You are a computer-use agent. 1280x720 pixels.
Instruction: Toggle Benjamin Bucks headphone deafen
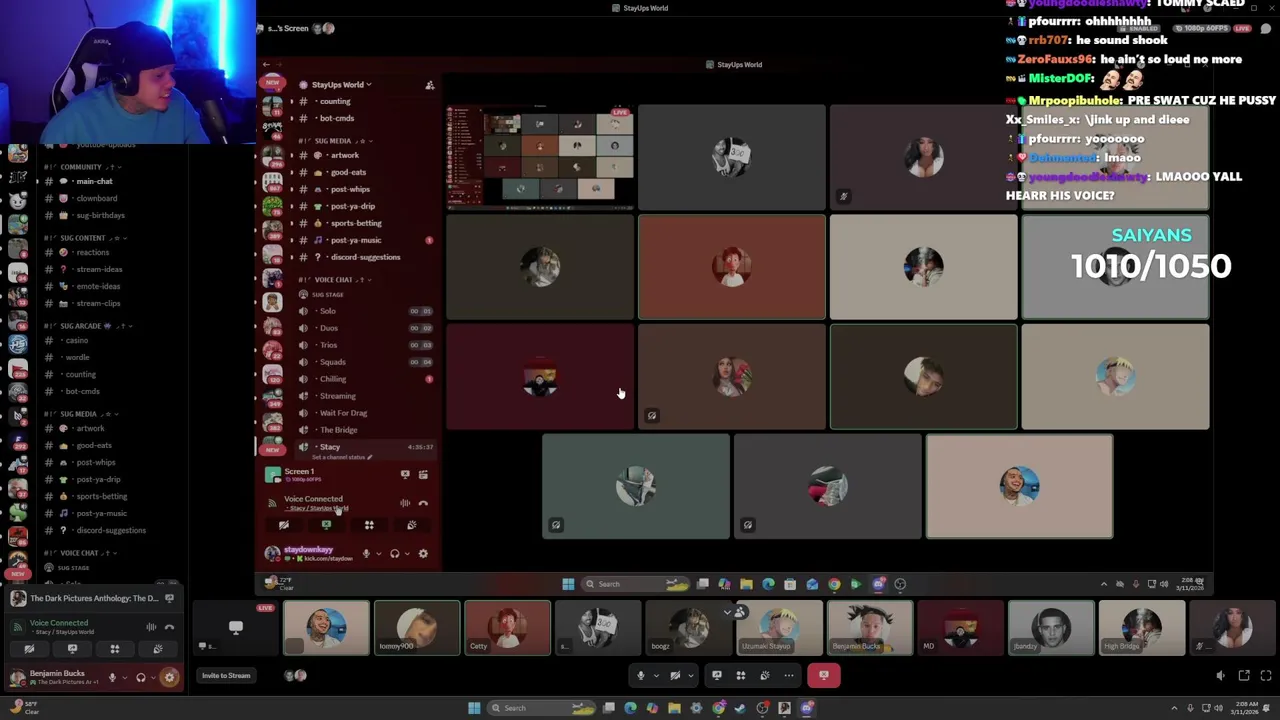click(141, 677)
